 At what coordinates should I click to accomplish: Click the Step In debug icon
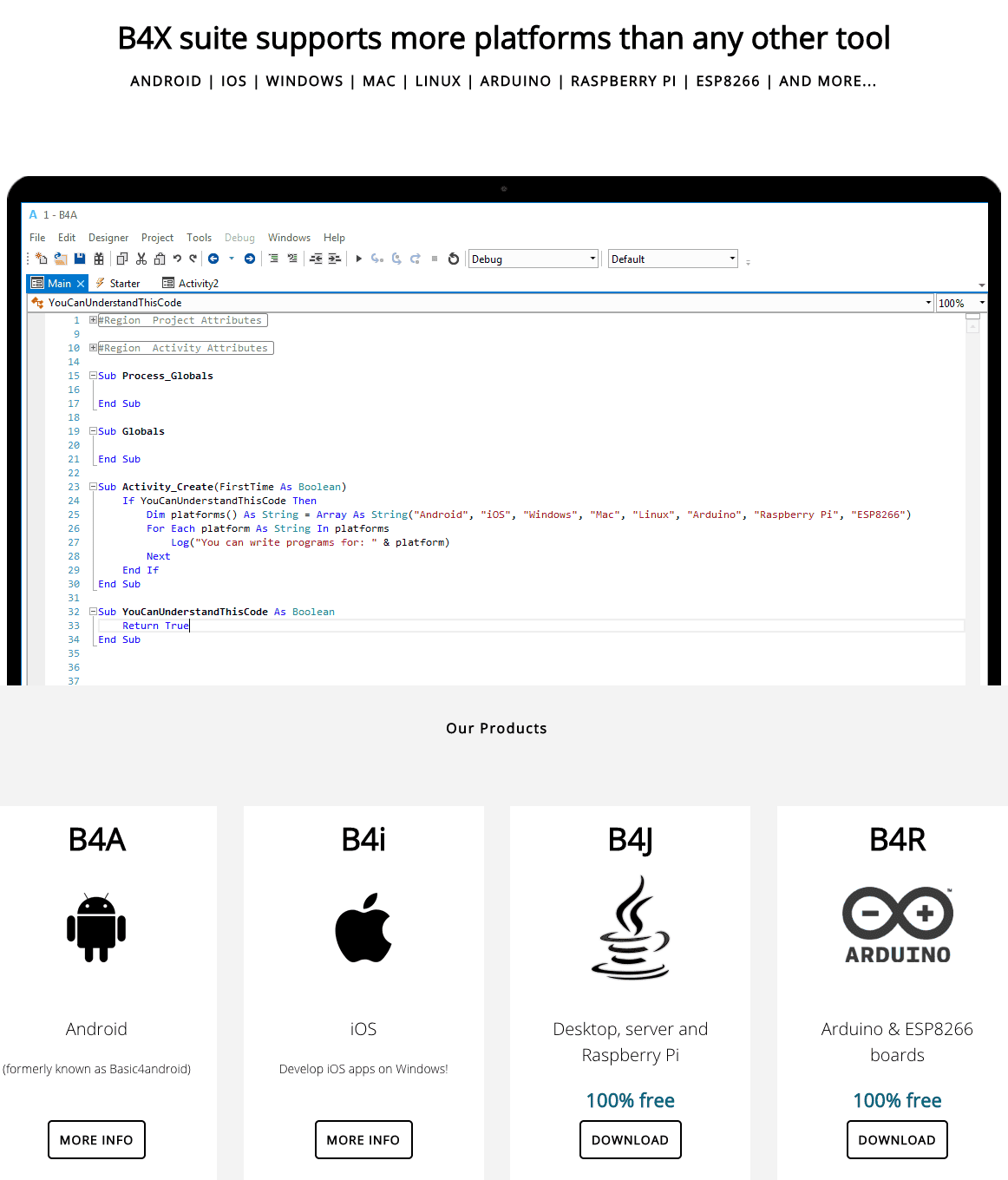click(x=377, y=259)
